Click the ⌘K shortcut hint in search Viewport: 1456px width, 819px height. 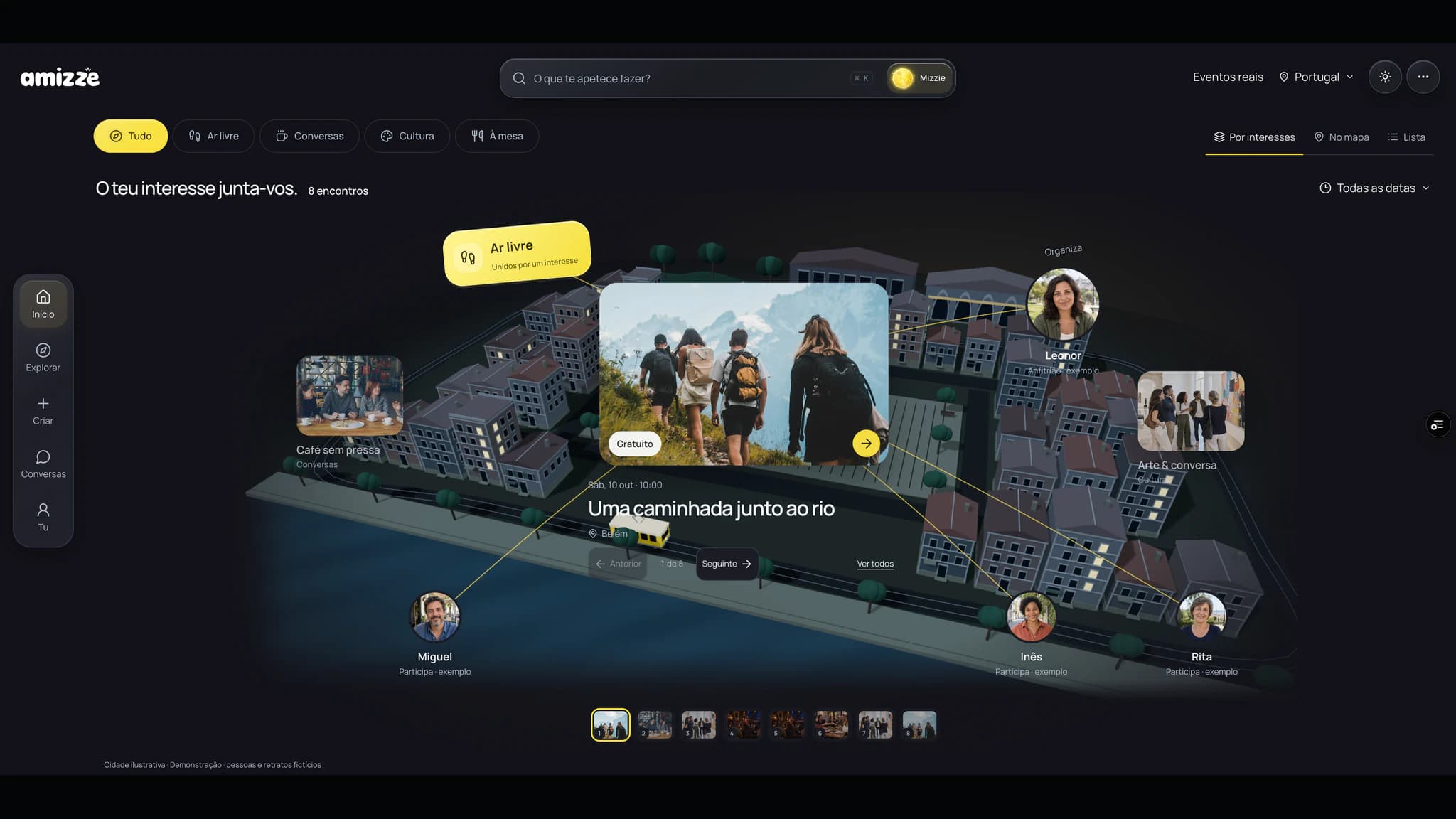click(x=861, y=78)
